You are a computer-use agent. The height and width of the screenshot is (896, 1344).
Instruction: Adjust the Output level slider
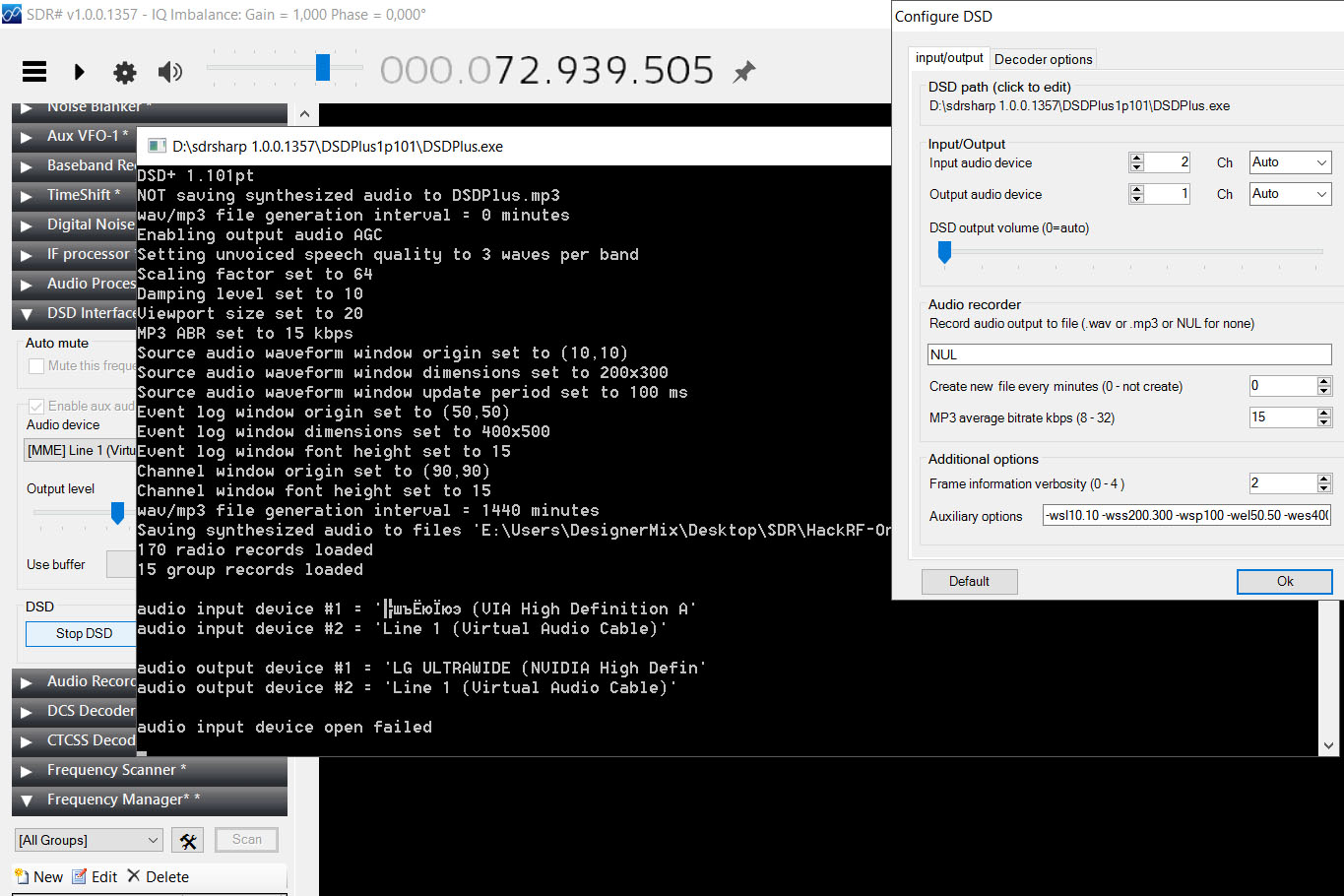(x=117, y=513)
